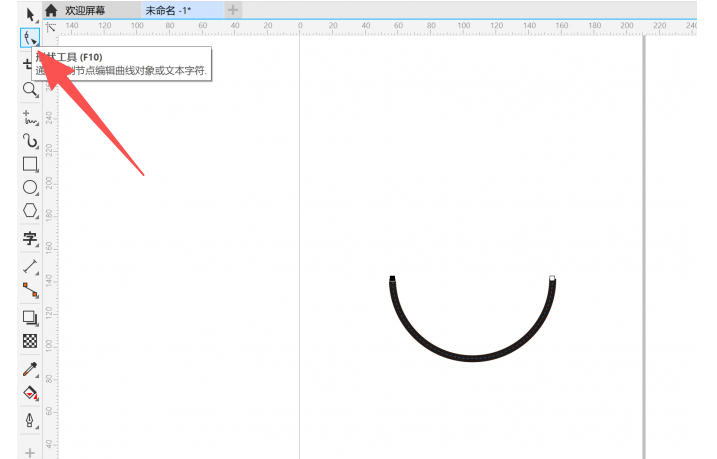
Task: Pick the Transparency checkerboard tool
Action: [30, 341]
